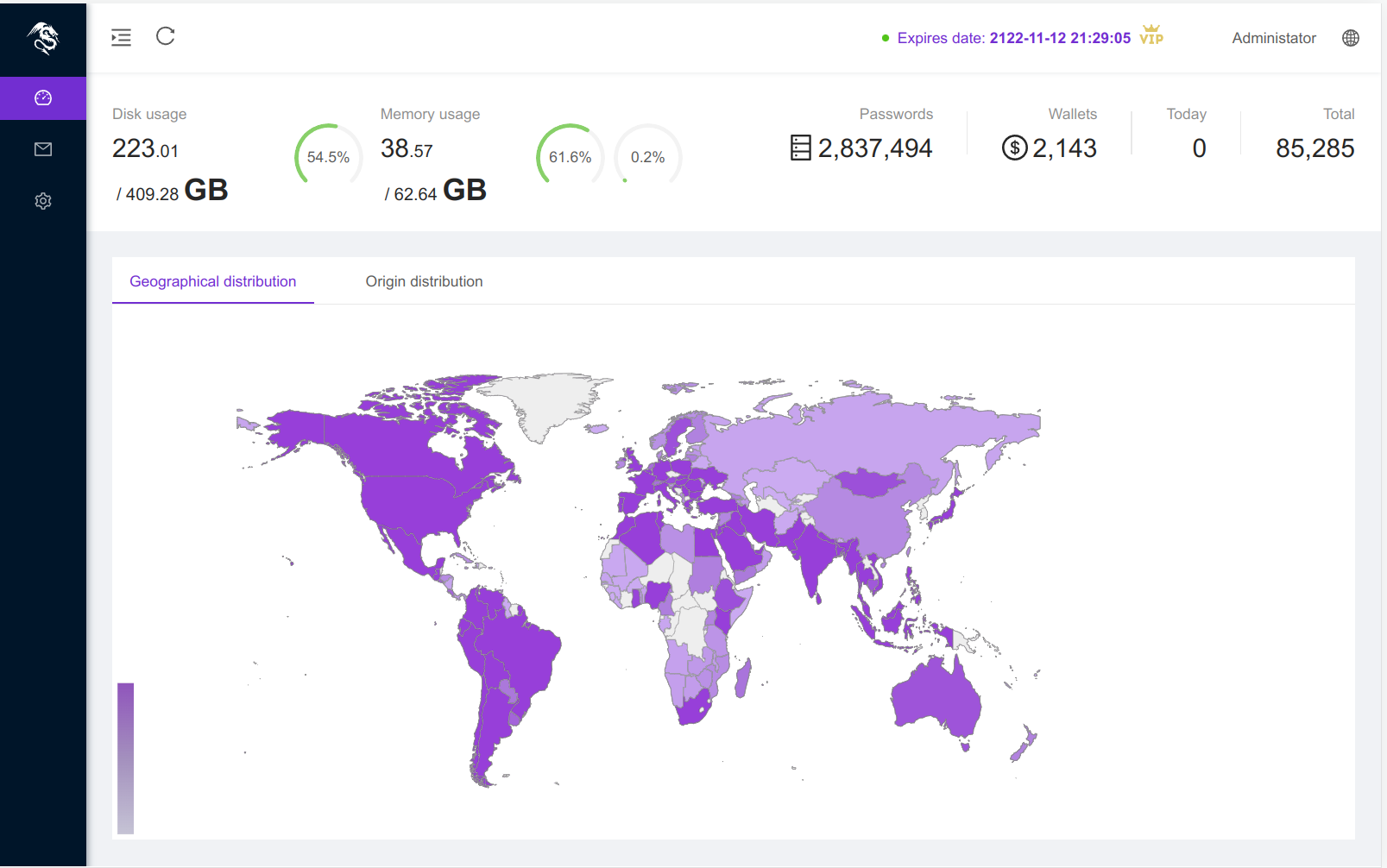Switch to Geographical distribution tab
1387x868 pixels.
pos(213,281)
